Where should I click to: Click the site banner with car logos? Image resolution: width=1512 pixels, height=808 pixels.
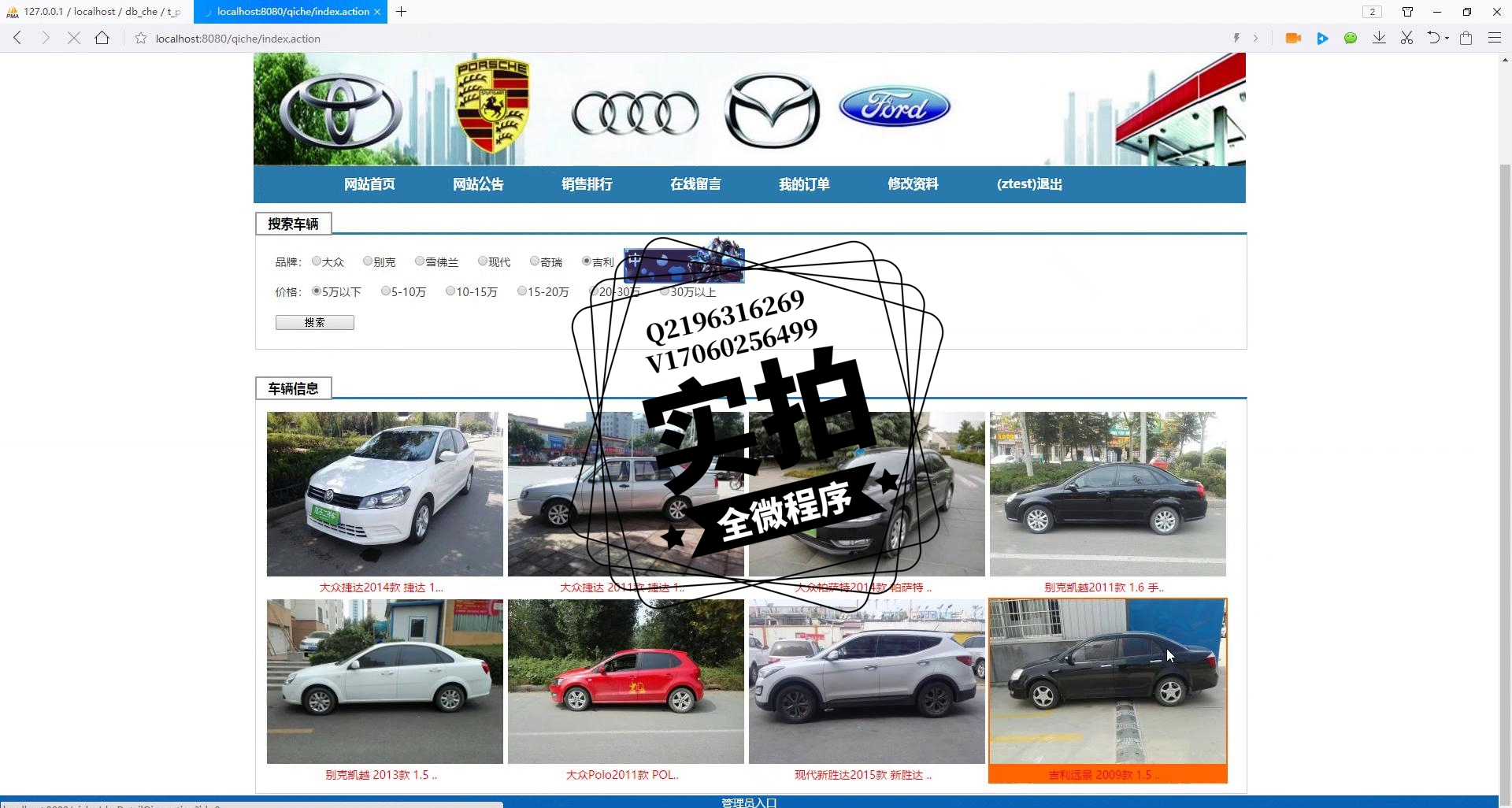(x=750, y=109)
